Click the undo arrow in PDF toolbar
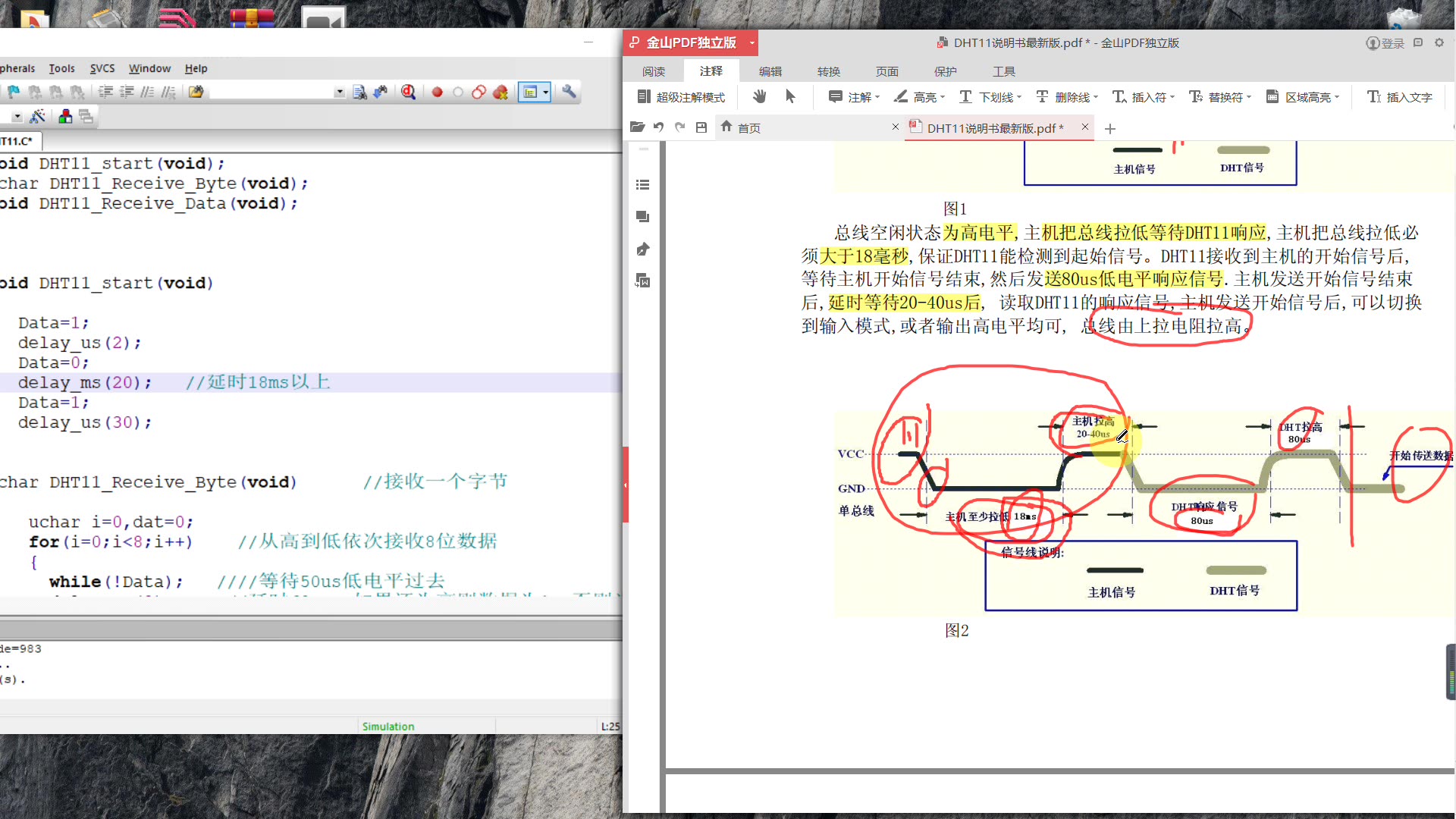 coord(658,127)
